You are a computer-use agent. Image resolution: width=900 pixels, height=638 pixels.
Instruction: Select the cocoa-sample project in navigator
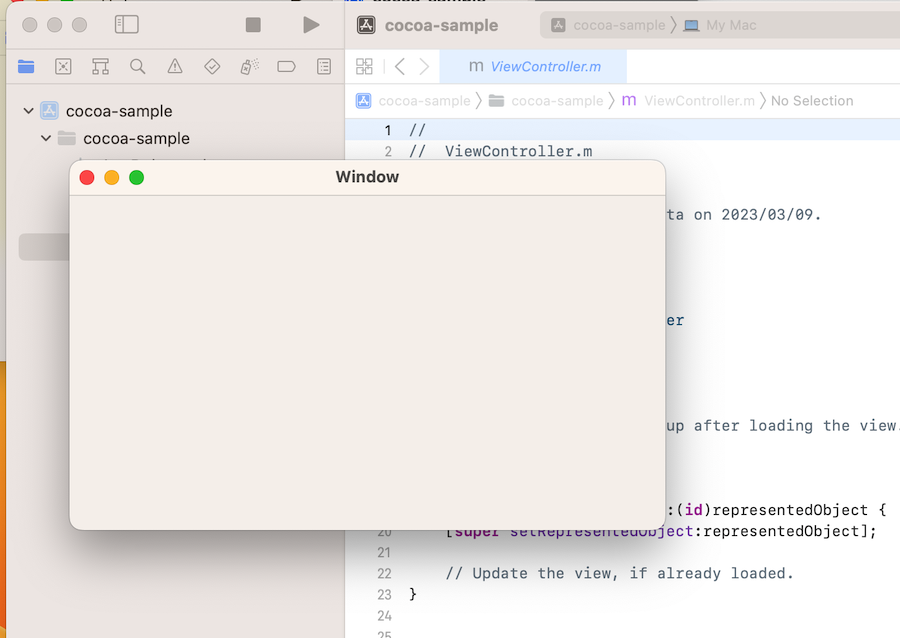point(118,111)
